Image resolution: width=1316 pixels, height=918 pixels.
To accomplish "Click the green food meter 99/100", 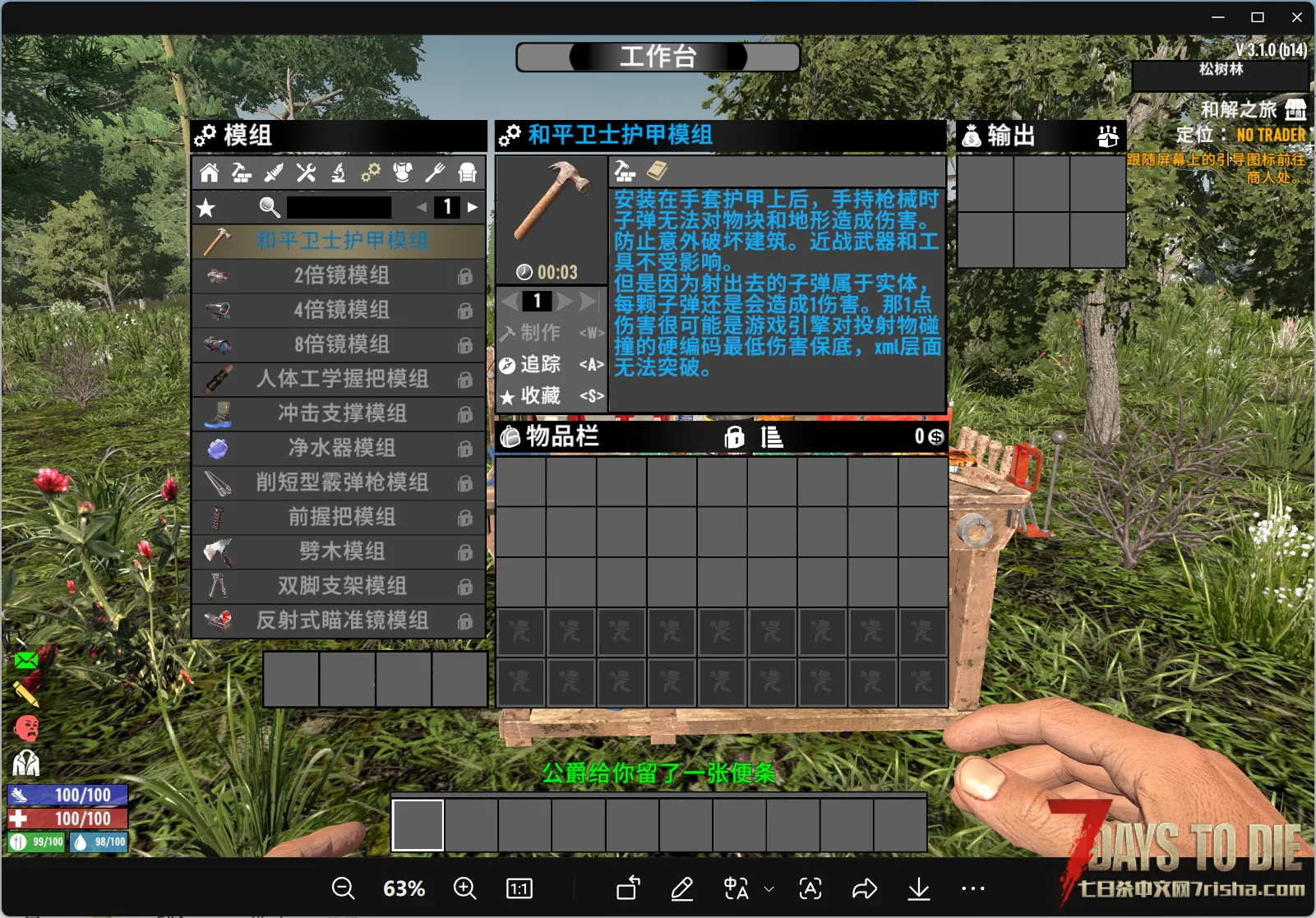I will click(x=37, y=842).
